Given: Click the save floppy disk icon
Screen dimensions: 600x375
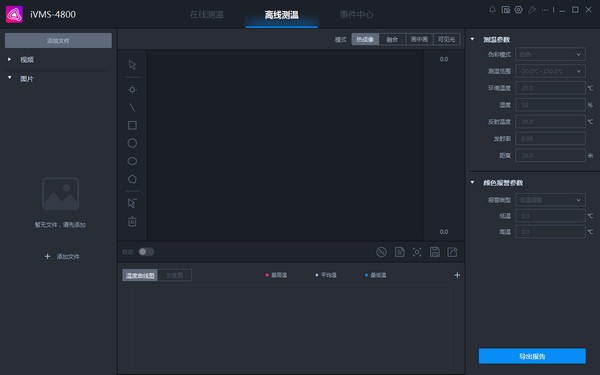Looking at the screenshot, I should pos(435,252).
